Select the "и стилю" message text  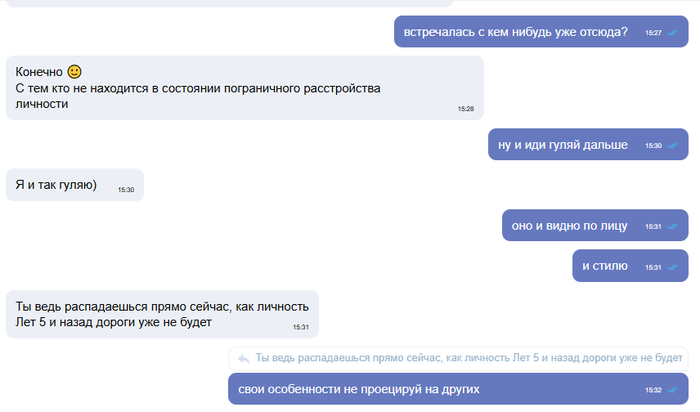click(605, 266)
